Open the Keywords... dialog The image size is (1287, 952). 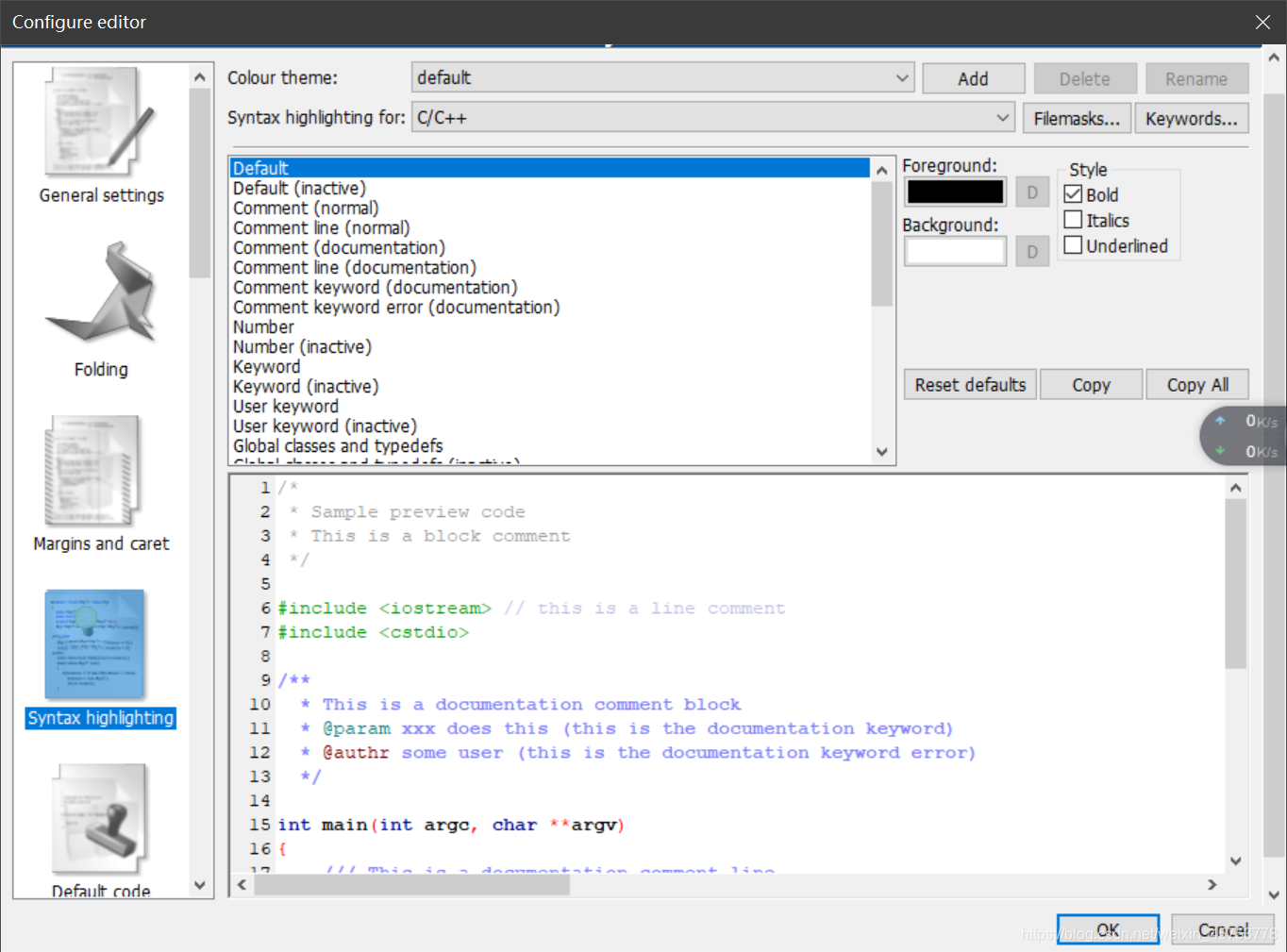pos(1192,118)
